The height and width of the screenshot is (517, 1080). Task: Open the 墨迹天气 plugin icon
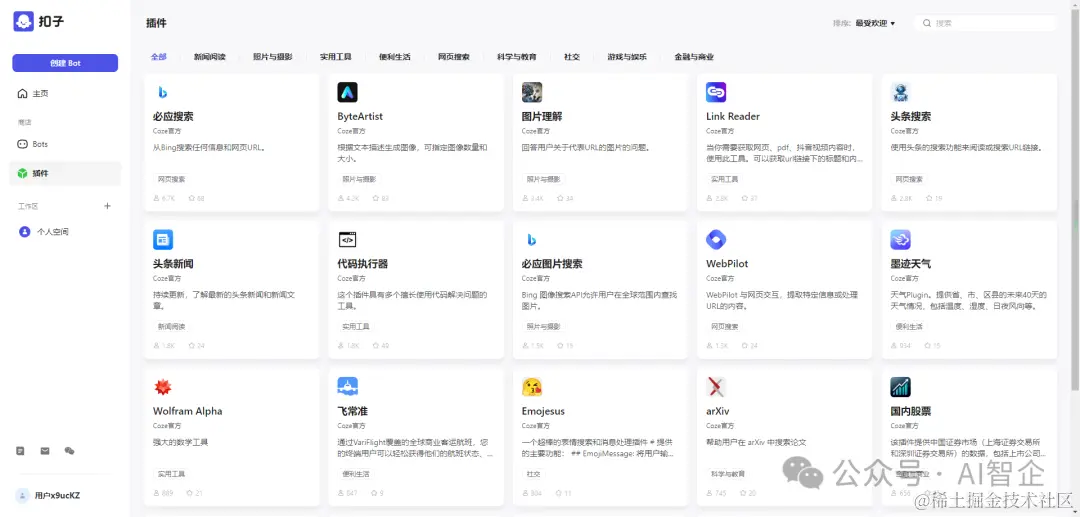(x=900, y=240)
